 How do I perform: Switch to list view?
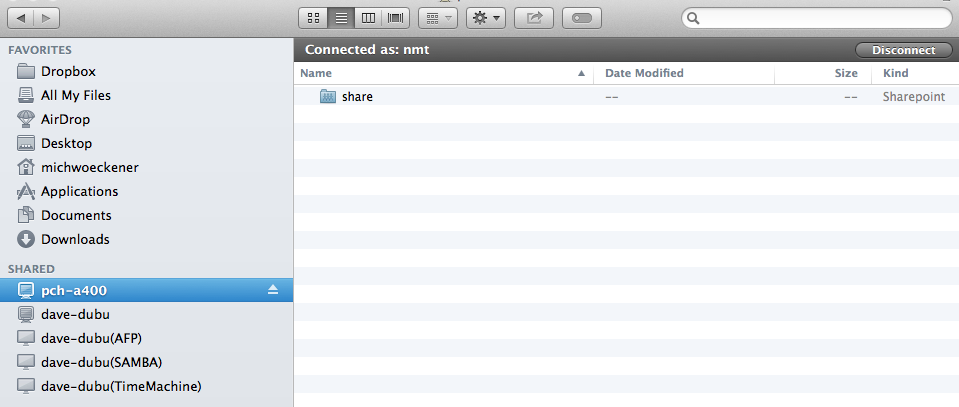[x=341, y=18]
